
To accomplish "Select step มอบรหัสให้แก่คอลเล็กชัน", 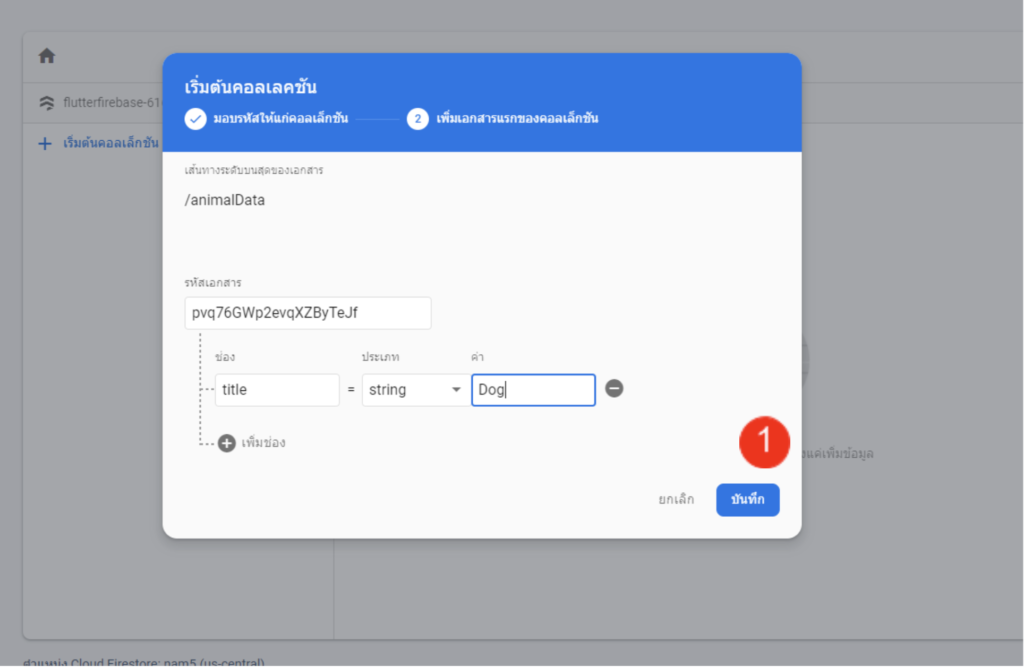I will (x=283, y=118).
